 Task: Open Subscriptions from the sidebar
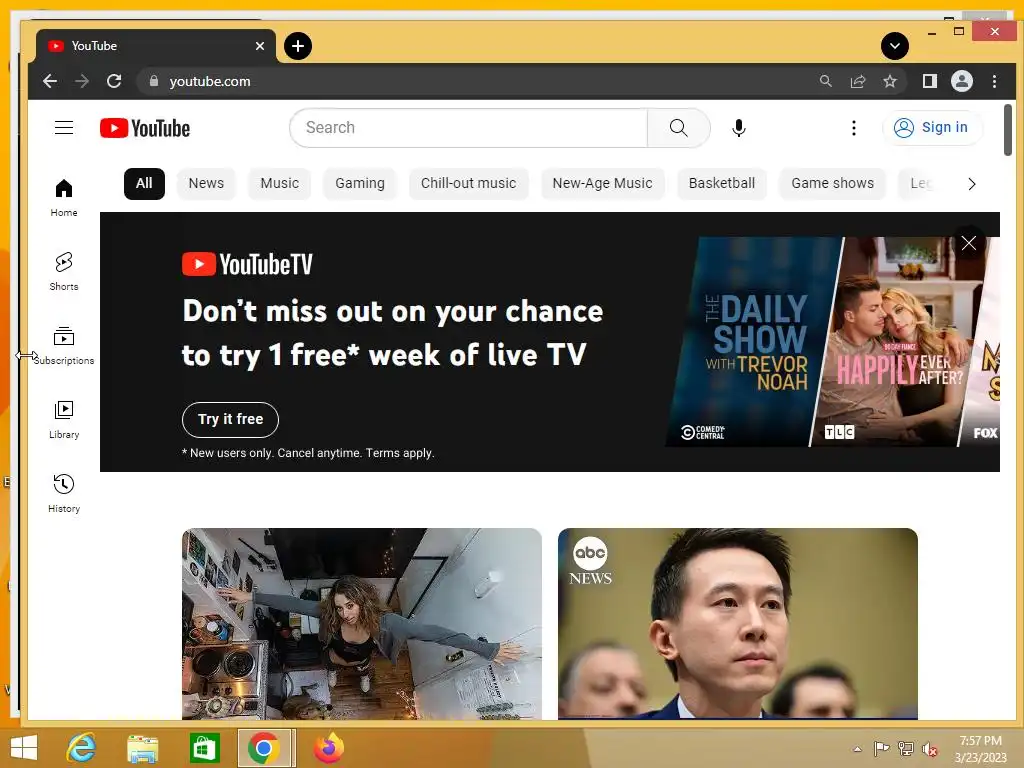(x=64, y=345)
